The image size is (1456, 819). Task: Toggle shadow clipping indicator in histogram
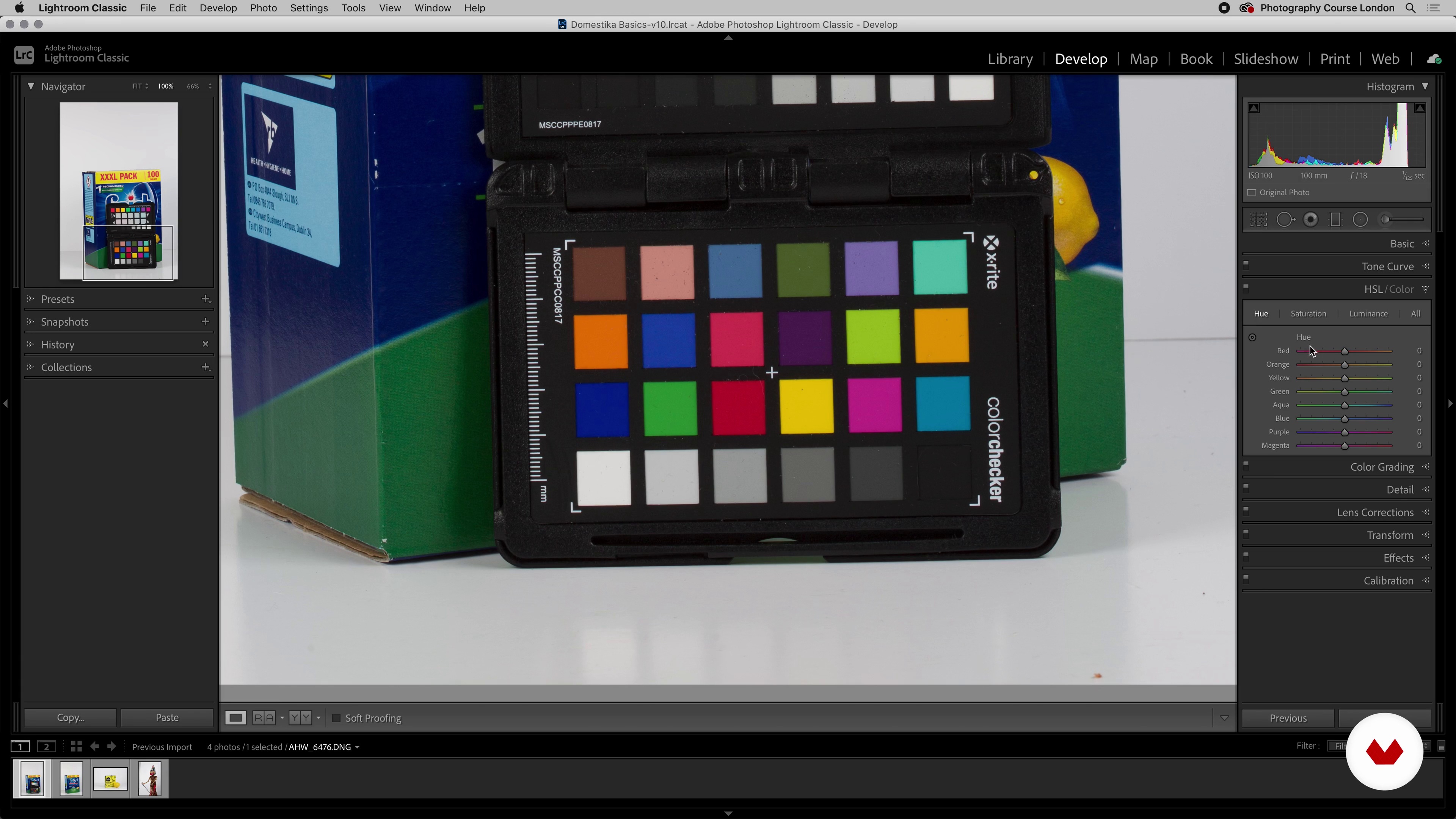point(1254,108)
